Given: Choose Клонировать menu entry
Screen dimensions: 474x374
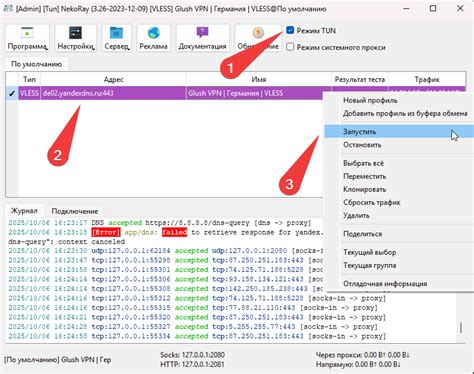Looking at the screenshot, I should (399, 189).
